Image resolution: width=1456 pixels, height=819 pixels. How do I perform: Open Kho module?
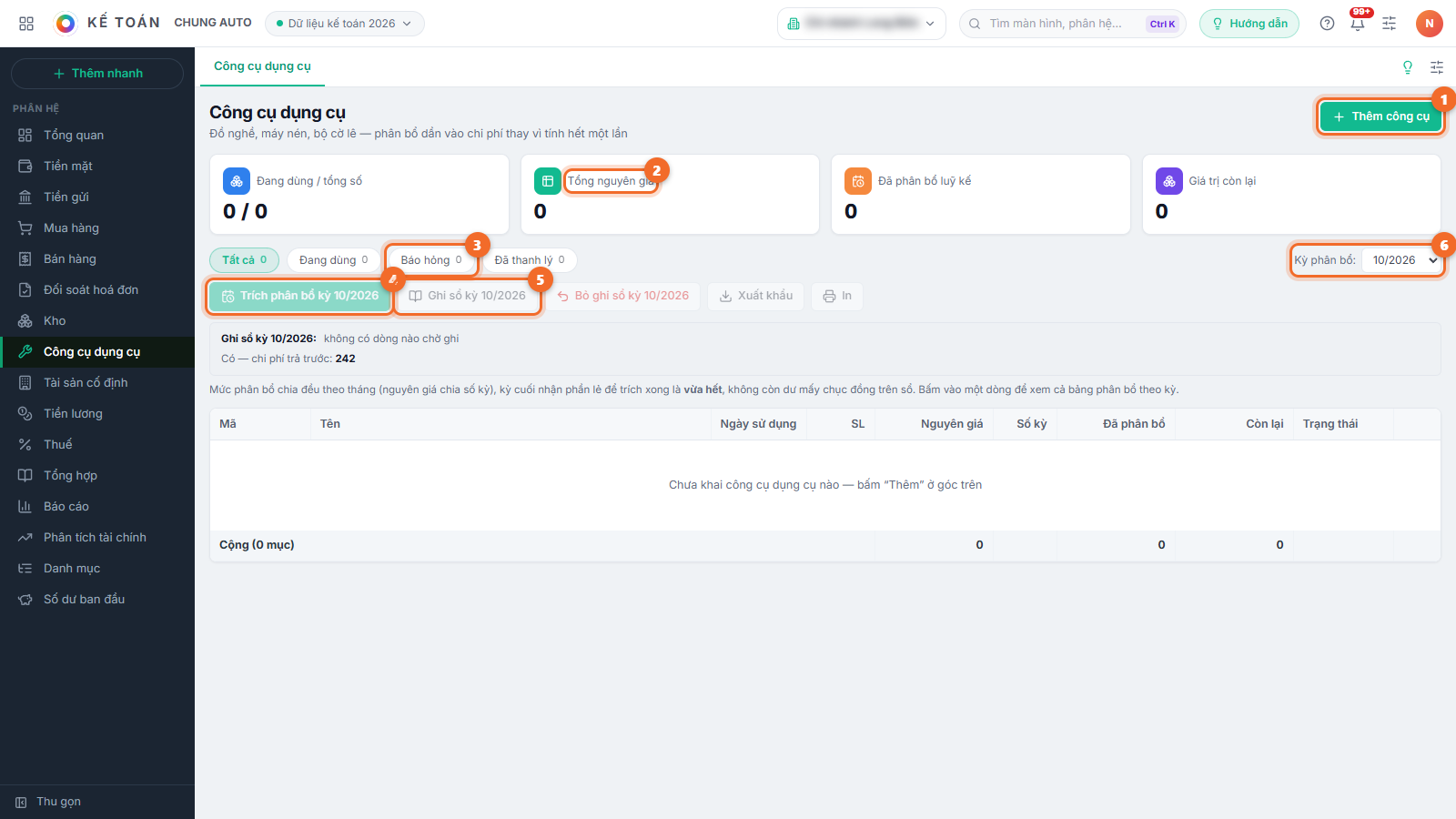pyautogui.click(x=97, y=320)
